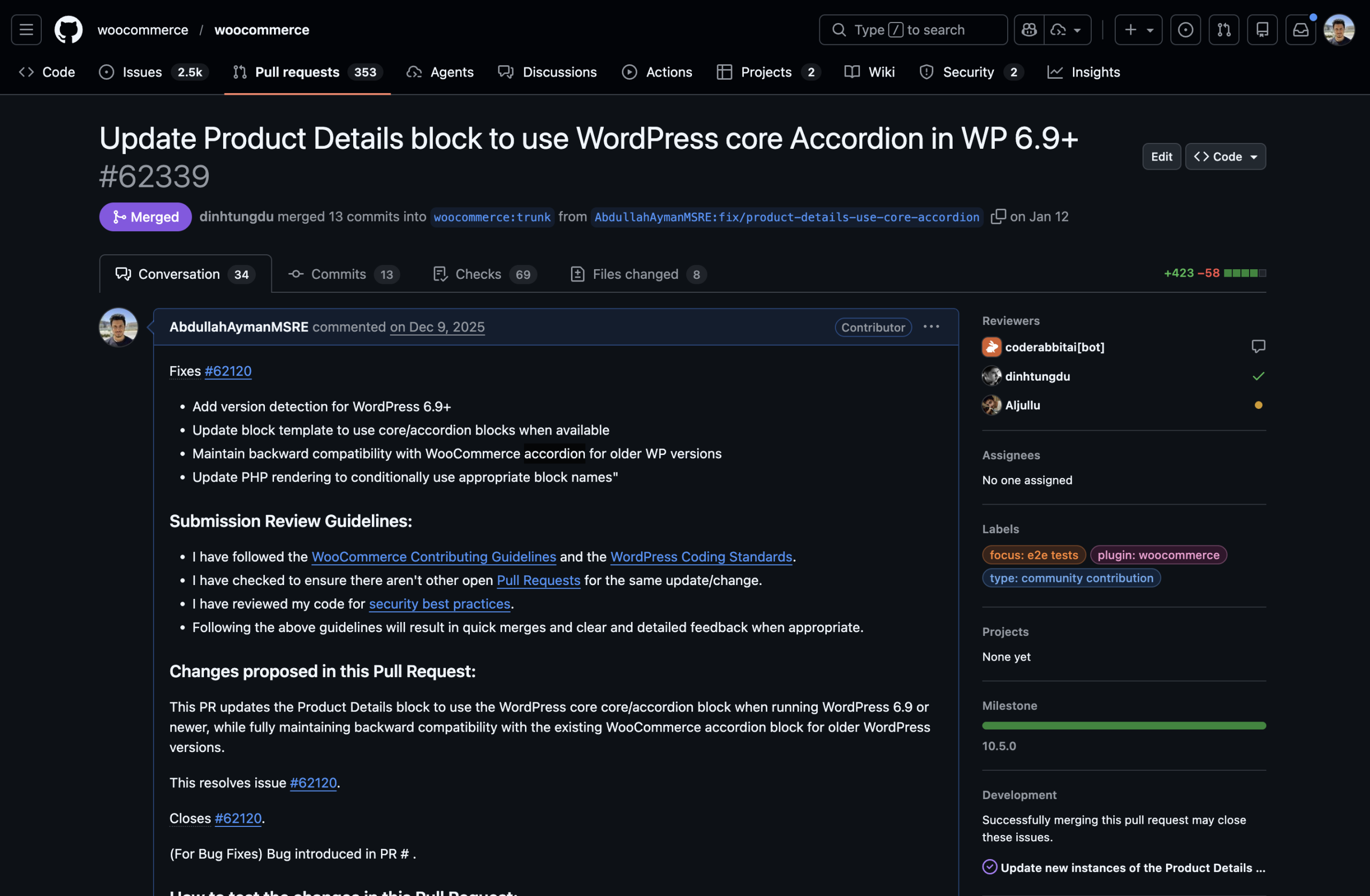The height and width of the screenshot is (896, 1370).
Task: Click the pull requests icon in header
Action: [1224, 29]
